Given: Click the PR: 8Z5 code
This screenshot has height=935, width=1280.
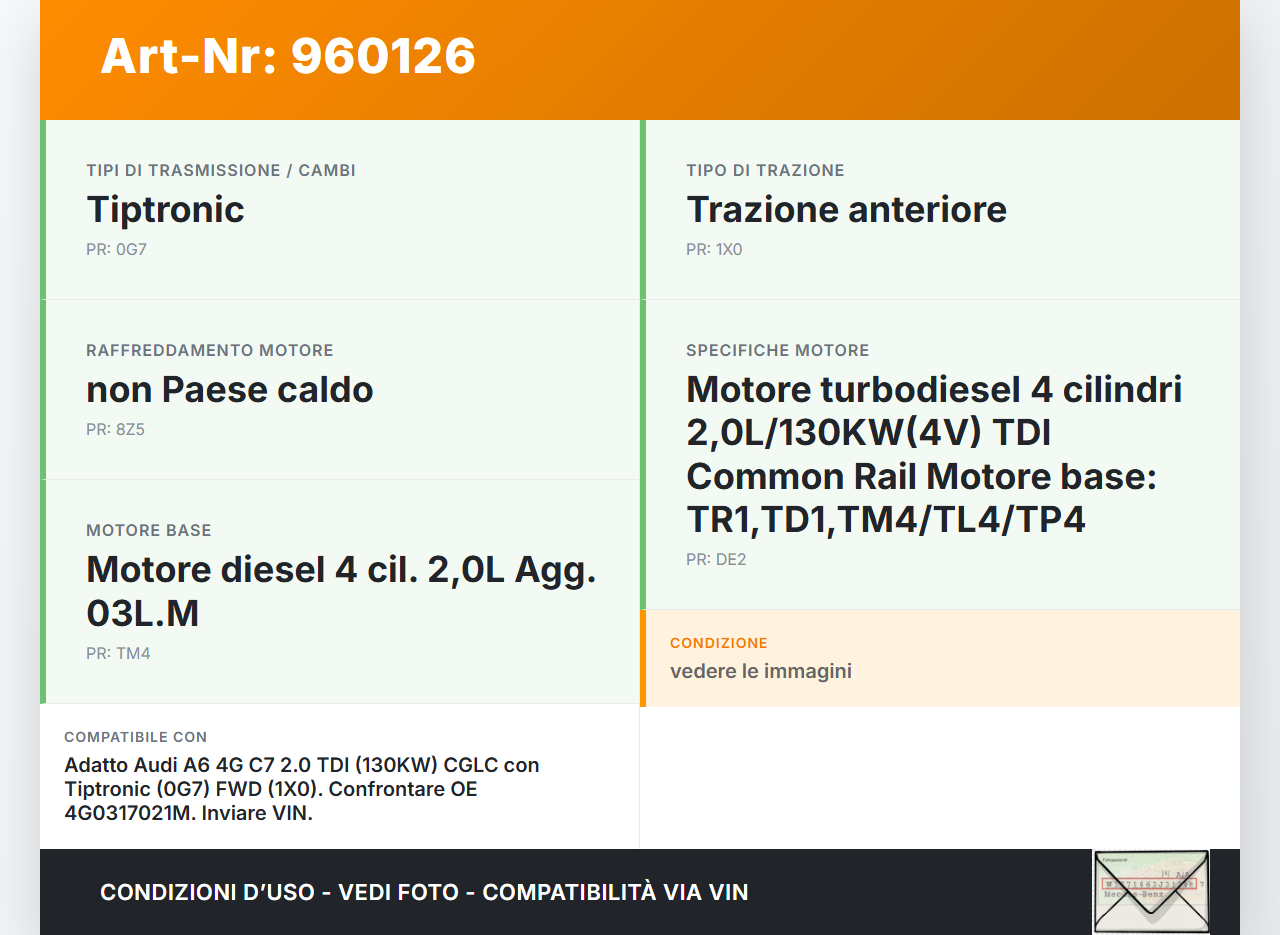Looking at the screenshot, I should (x=116, y=429).
